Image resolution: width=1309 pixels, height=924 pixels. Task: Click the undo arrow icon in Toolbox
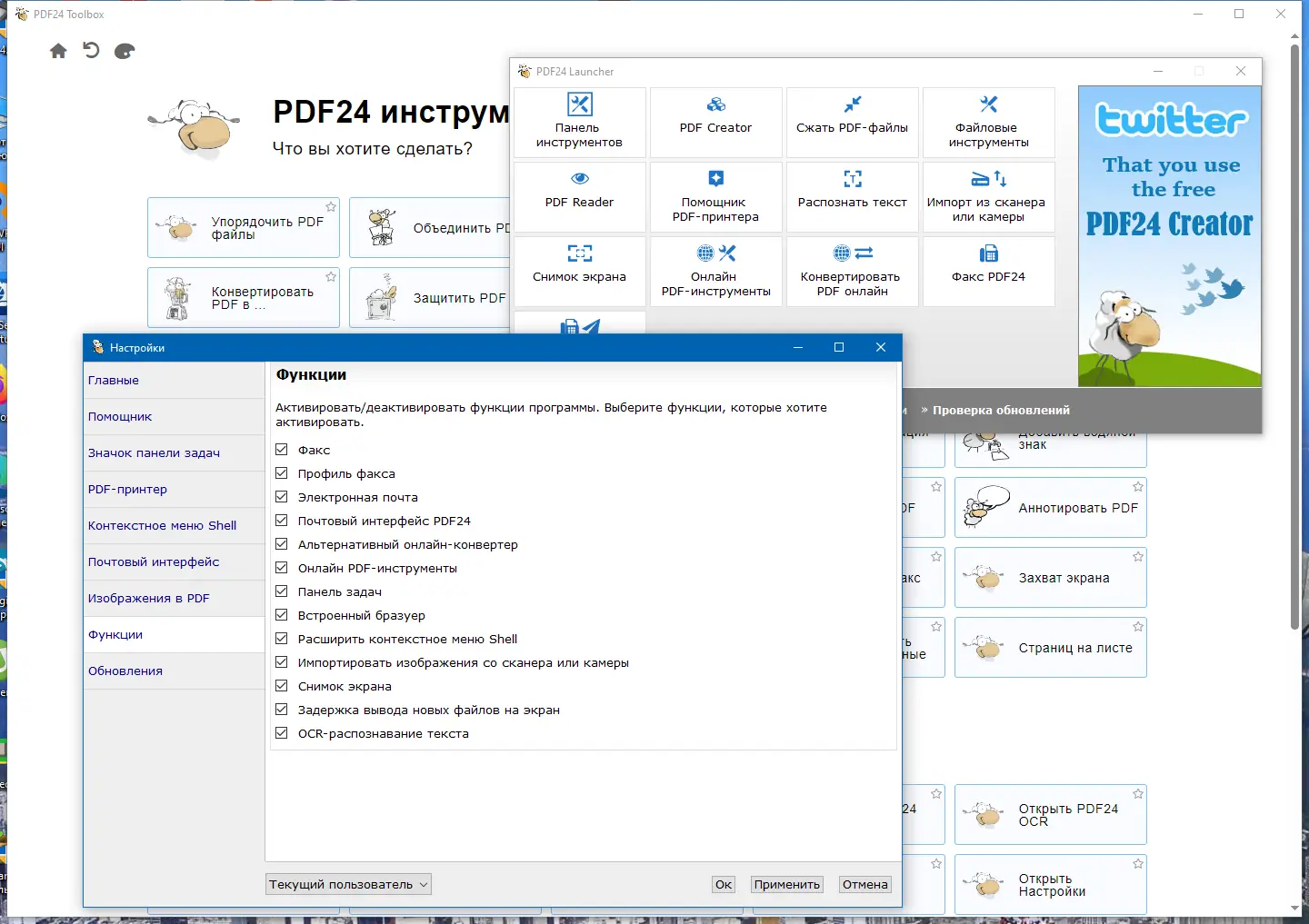pos(91,50)
